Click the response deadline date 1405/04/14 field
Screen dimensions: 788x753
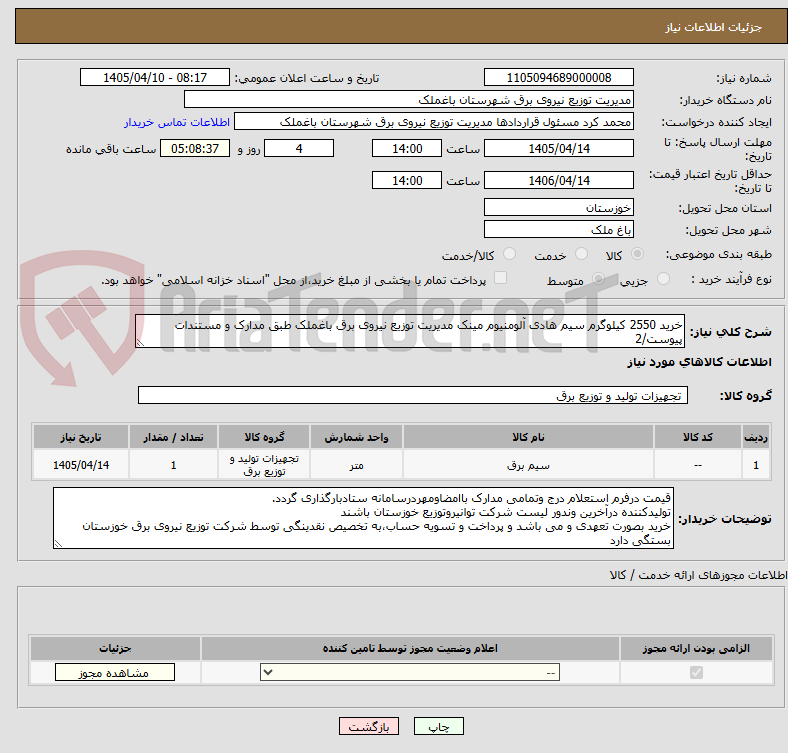[x=558, y=148]
